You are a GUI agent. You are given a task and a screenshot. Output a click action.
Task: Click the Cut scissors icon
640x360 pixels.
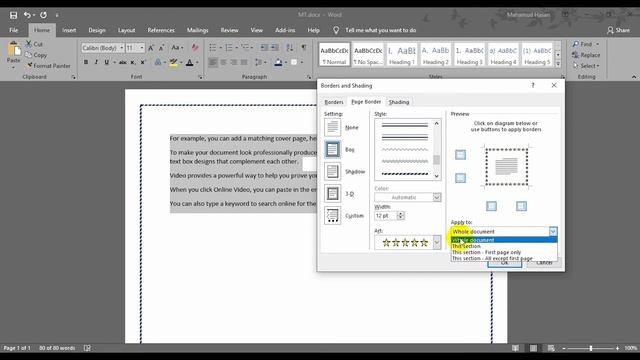click(29, 44)
